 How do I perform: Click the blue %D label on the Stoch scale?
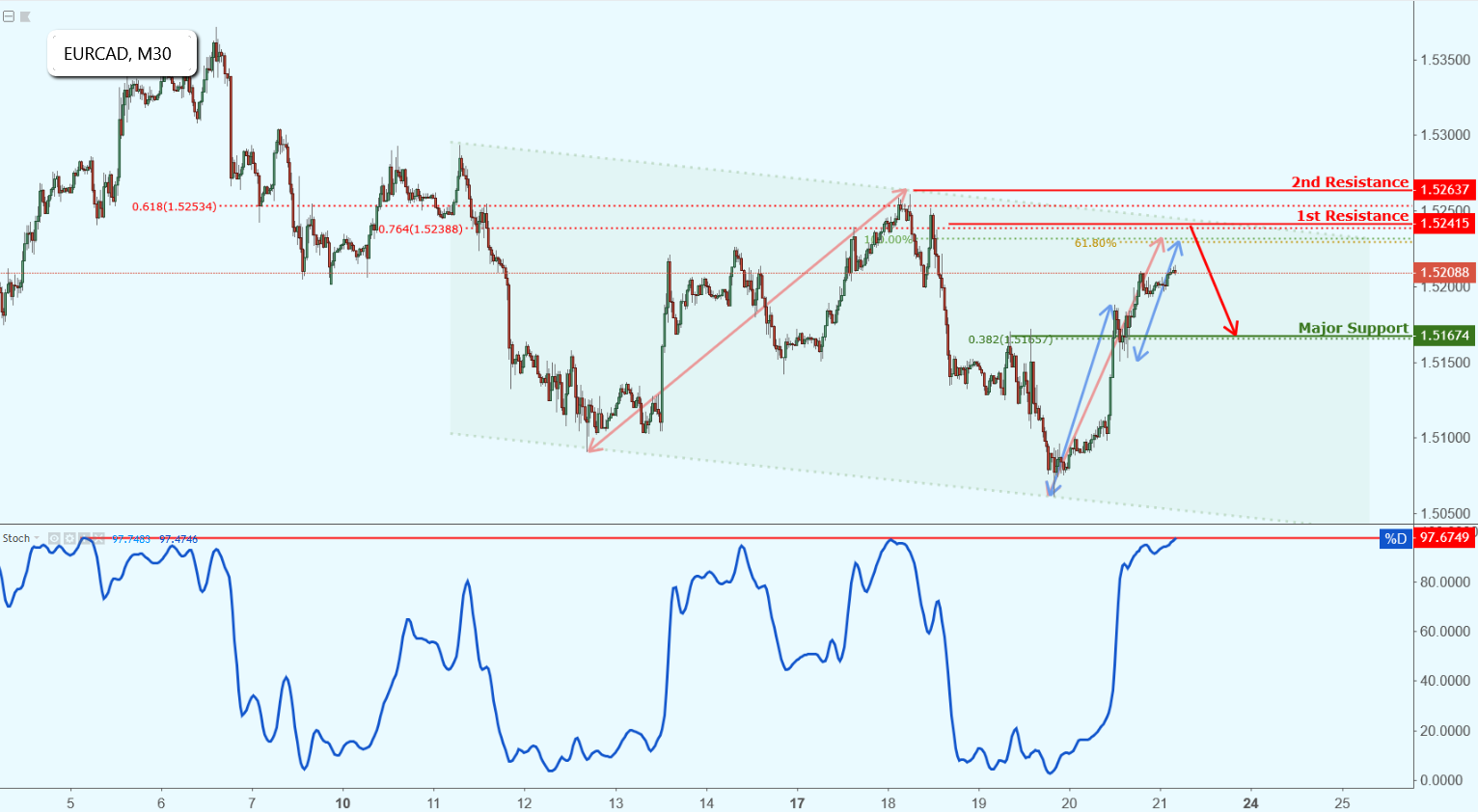[x=1396, y=538]
